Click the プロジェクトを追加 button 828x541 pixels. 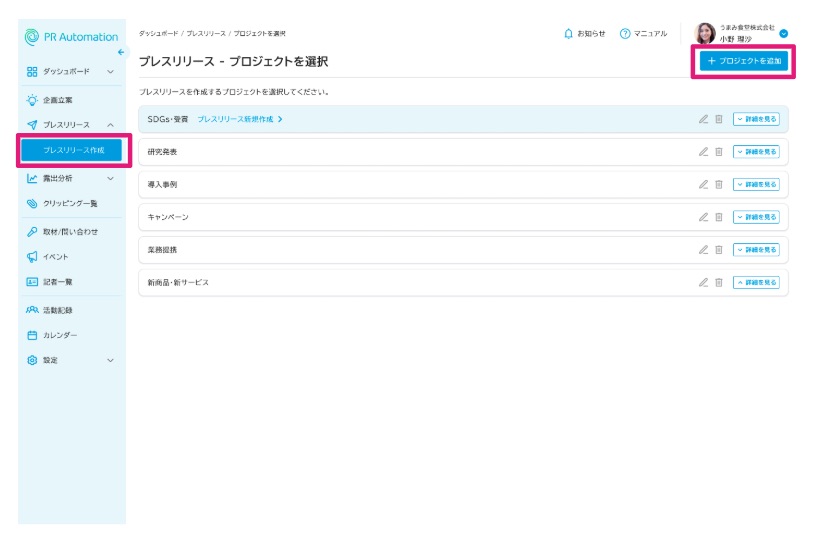coord(744,61)
